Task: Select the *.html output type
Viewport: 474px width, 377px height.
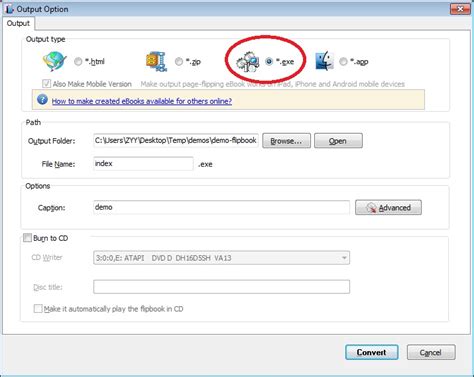Action: click(x=78, y=62)
